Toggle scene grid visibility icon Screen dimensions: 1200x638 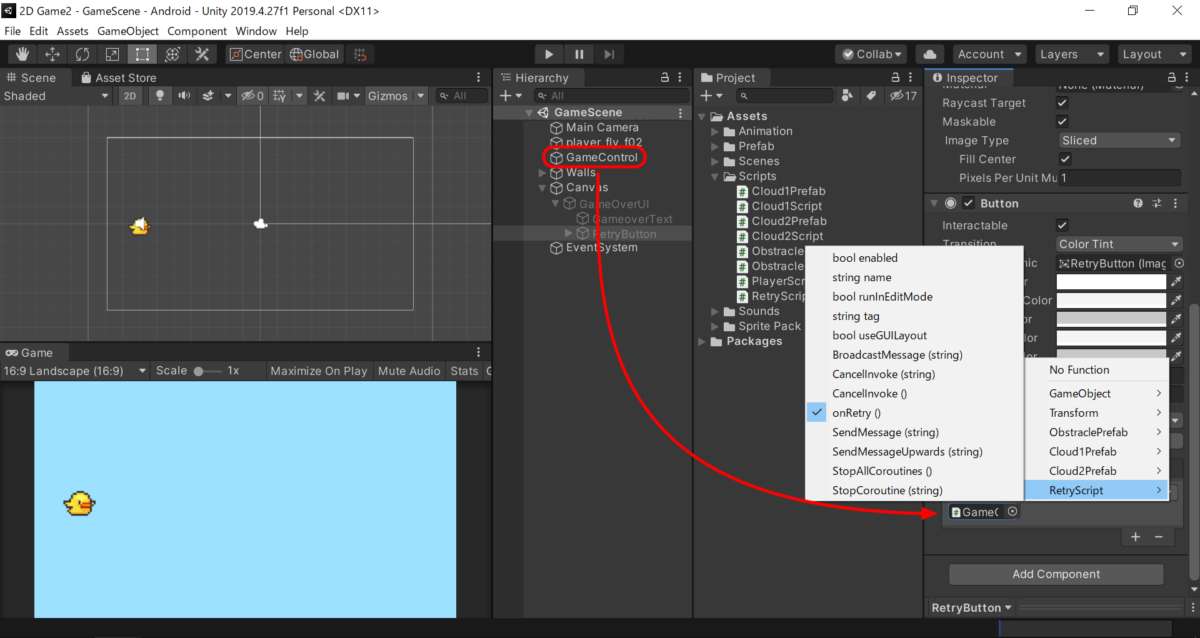(279, 96)
